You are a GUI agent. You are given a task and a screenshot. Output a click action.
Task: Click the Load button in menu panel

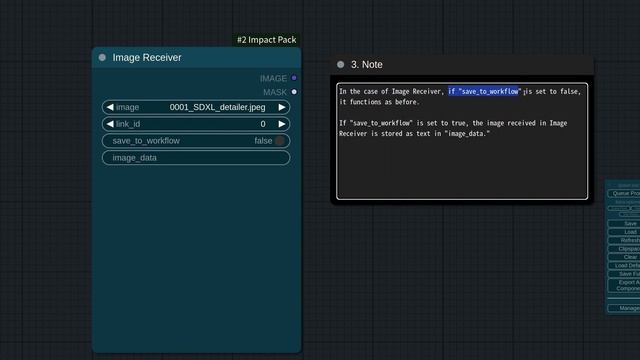[x=624, y=232]
